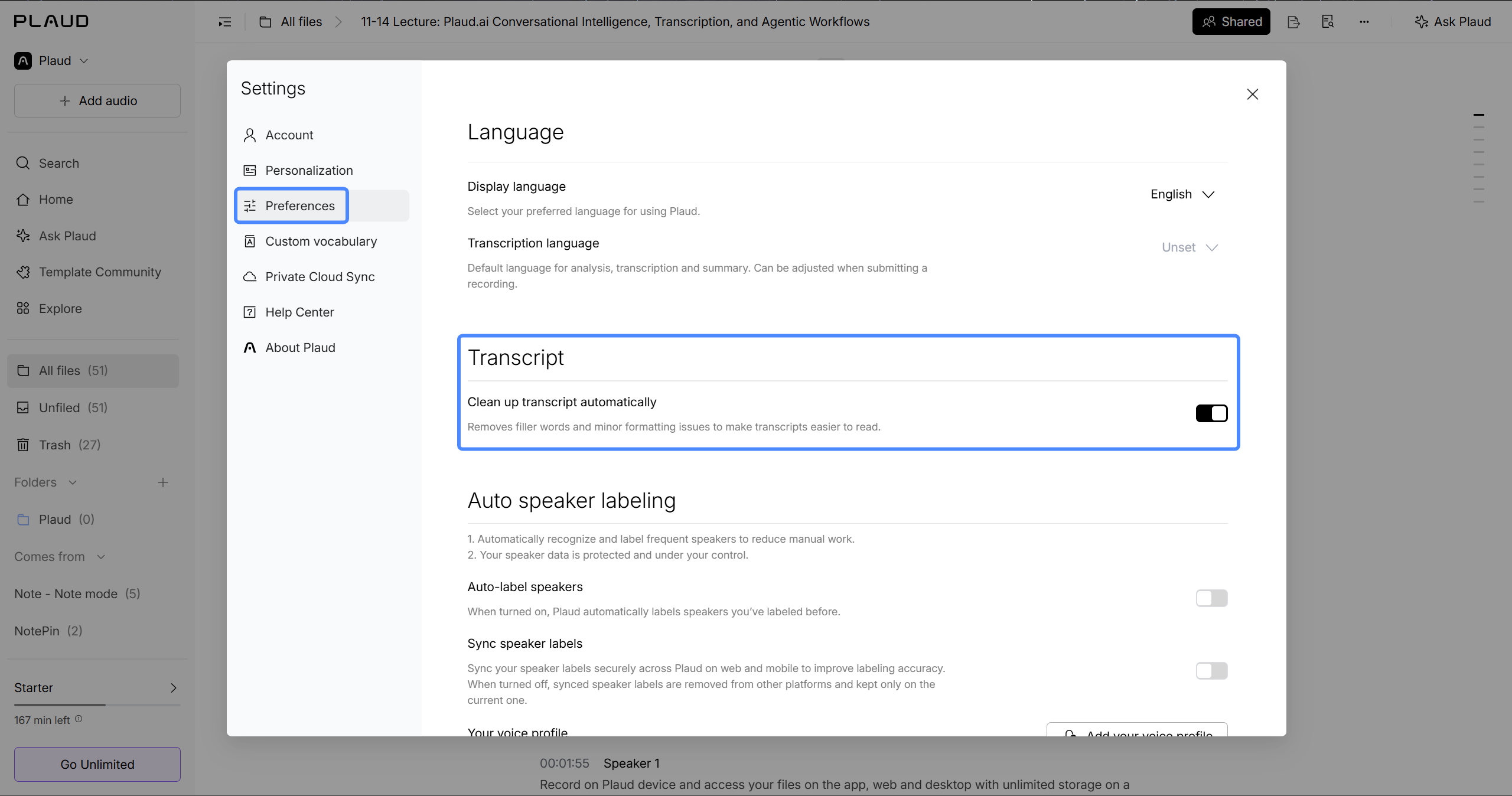
Task: Select NotePin (2) filter
Action: (x=48, y=631)
